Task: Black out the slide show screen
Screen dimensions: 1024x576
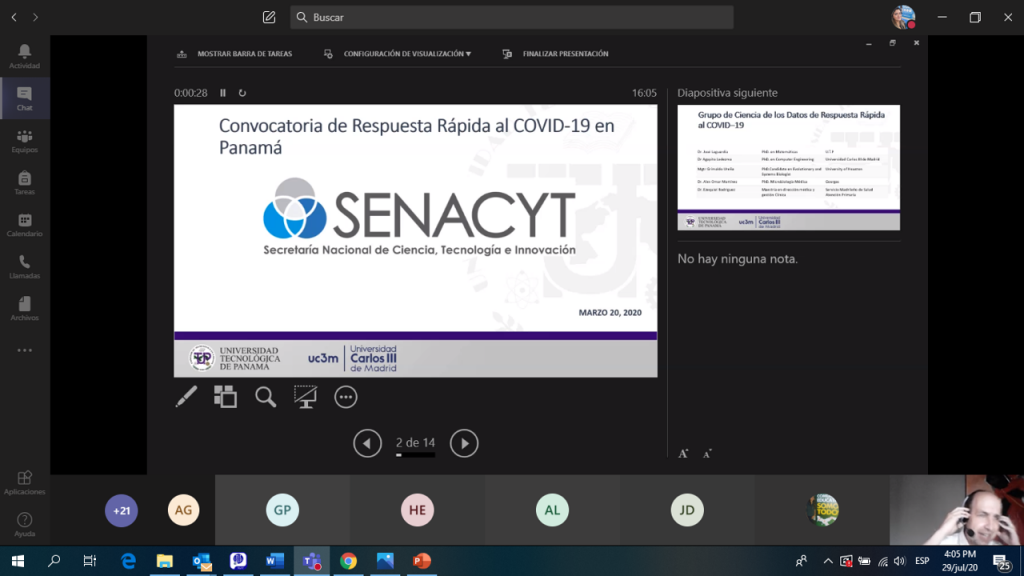Action: [305, 396]
